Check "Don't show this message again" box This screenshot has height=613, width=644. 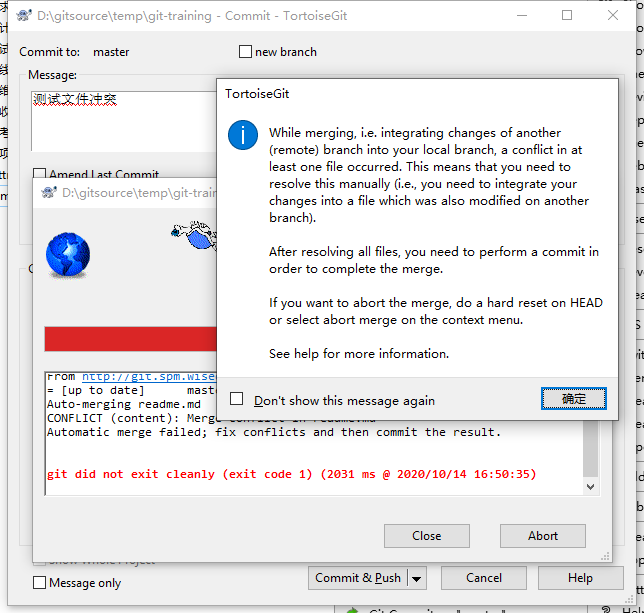(x=237, y=399)
